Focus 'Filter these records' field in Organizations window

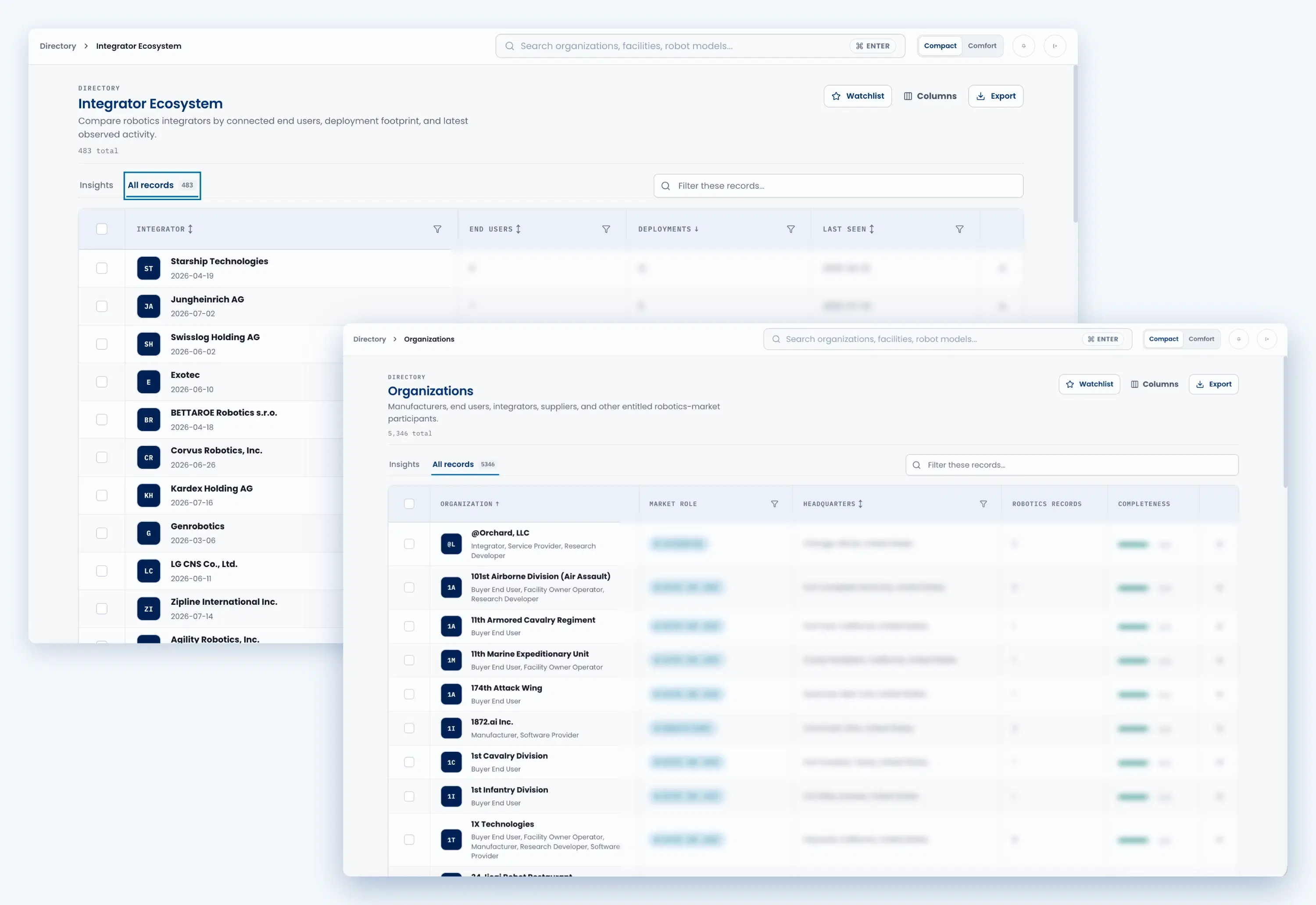click(x=1072, y=465)
